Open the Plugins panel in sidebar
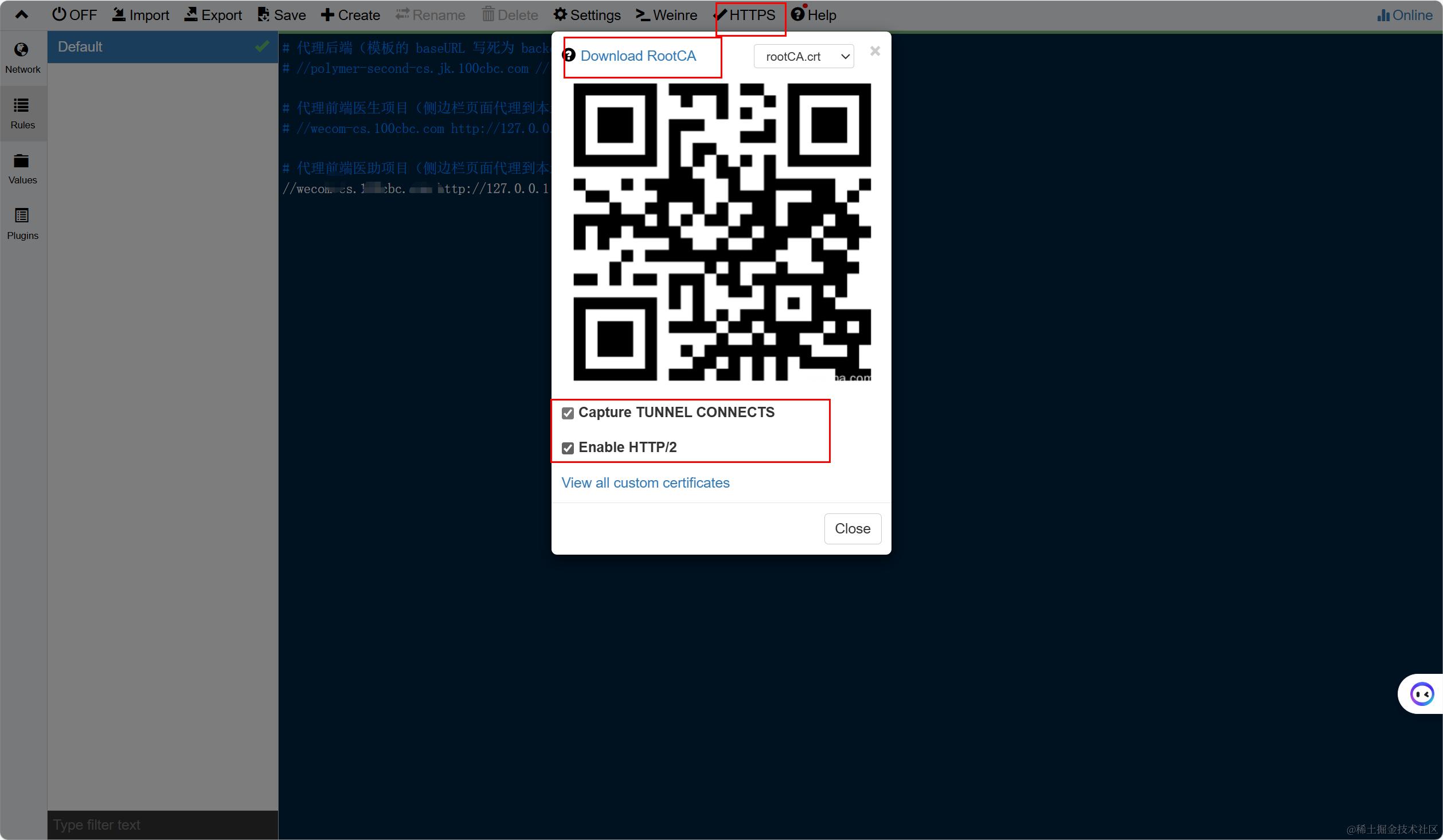1443x840 pixels. (22, 223)
